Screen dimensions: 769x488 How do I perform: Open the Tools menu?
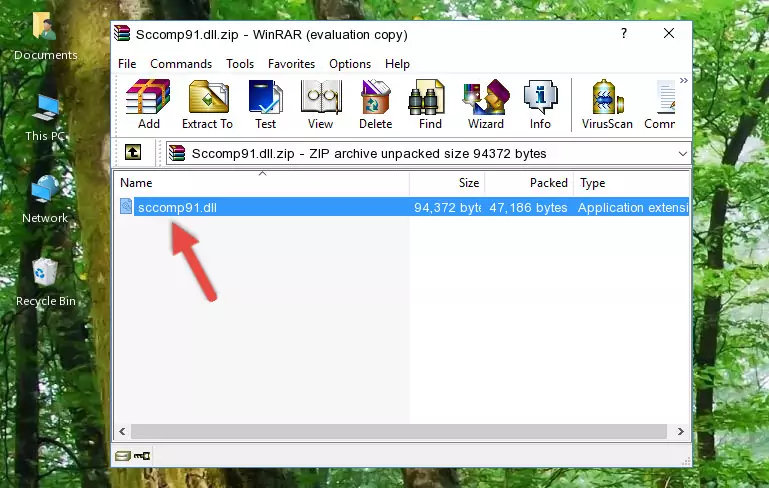(240, 64)
